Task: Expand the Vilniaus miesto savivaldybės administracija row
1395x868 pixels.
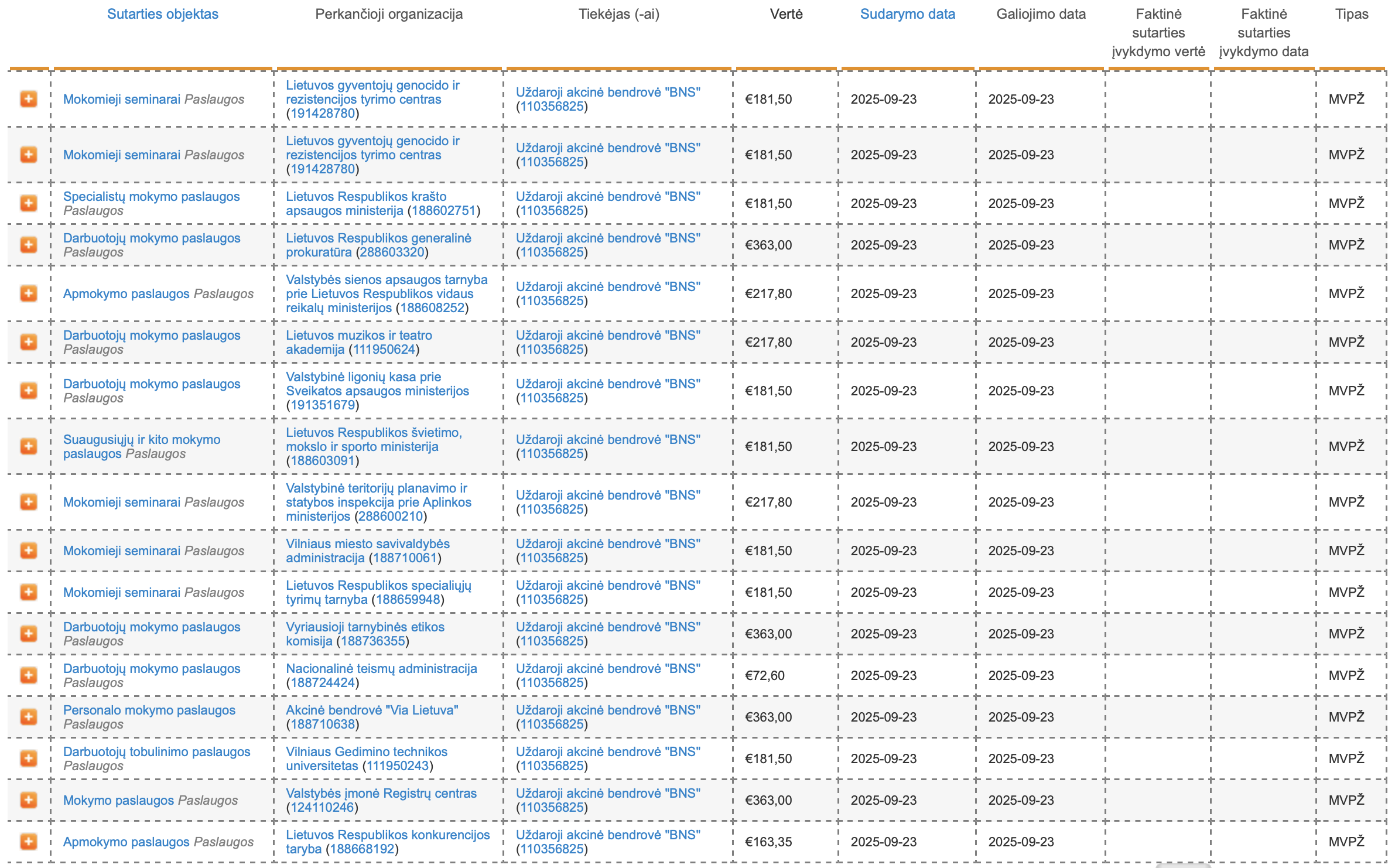Action: pyautogui.click(x=28, y=551)
